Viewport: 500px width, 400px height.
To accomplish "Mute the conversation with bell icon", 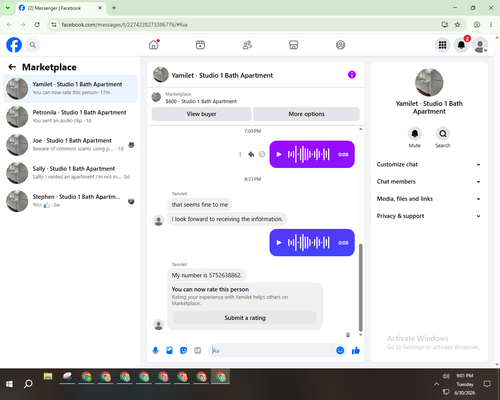I will (415, 134).
